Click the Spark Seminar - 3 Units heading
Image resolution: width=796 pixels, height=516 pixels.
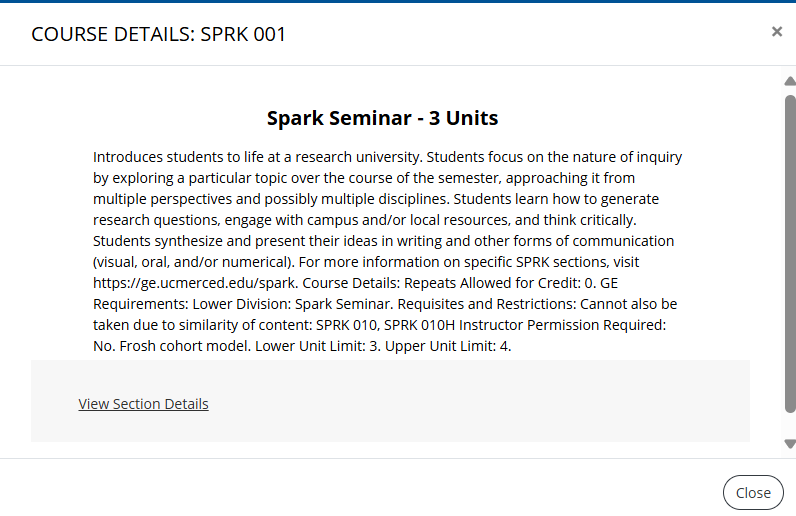pos(382,118)
